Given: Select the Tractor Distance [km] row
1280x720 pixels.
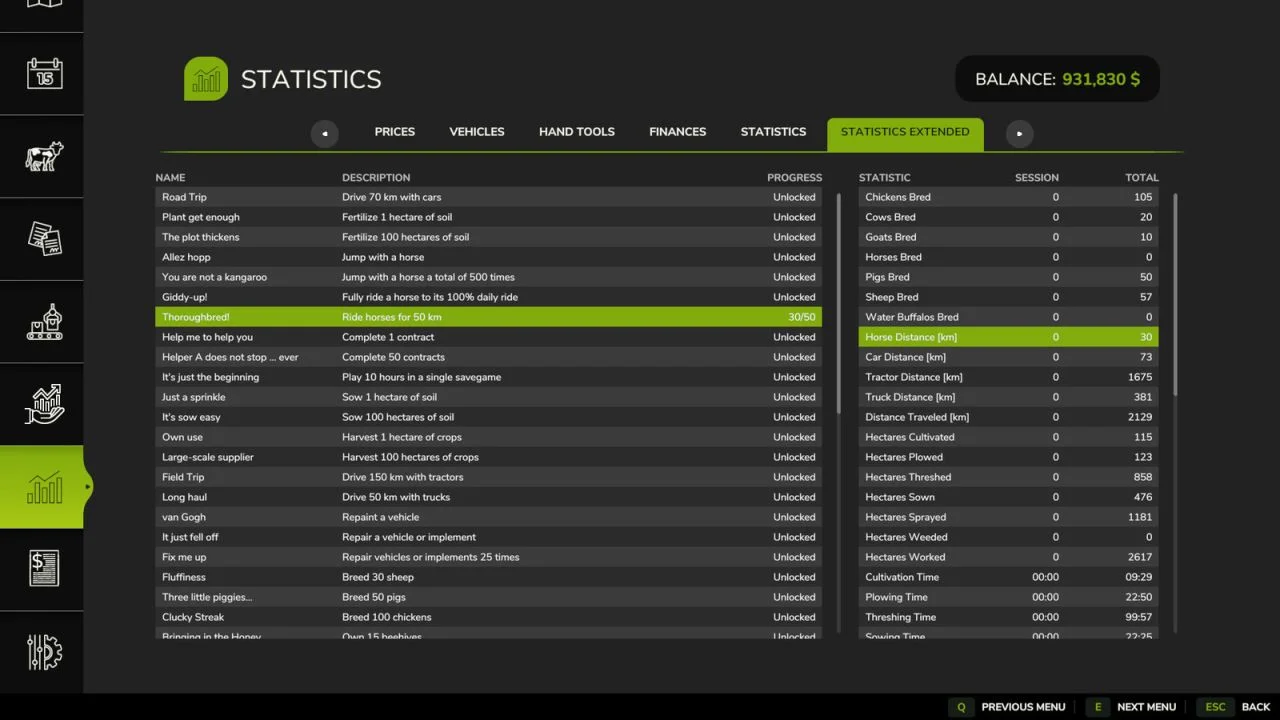Looking at the screenshot, I should [1008, 377].
